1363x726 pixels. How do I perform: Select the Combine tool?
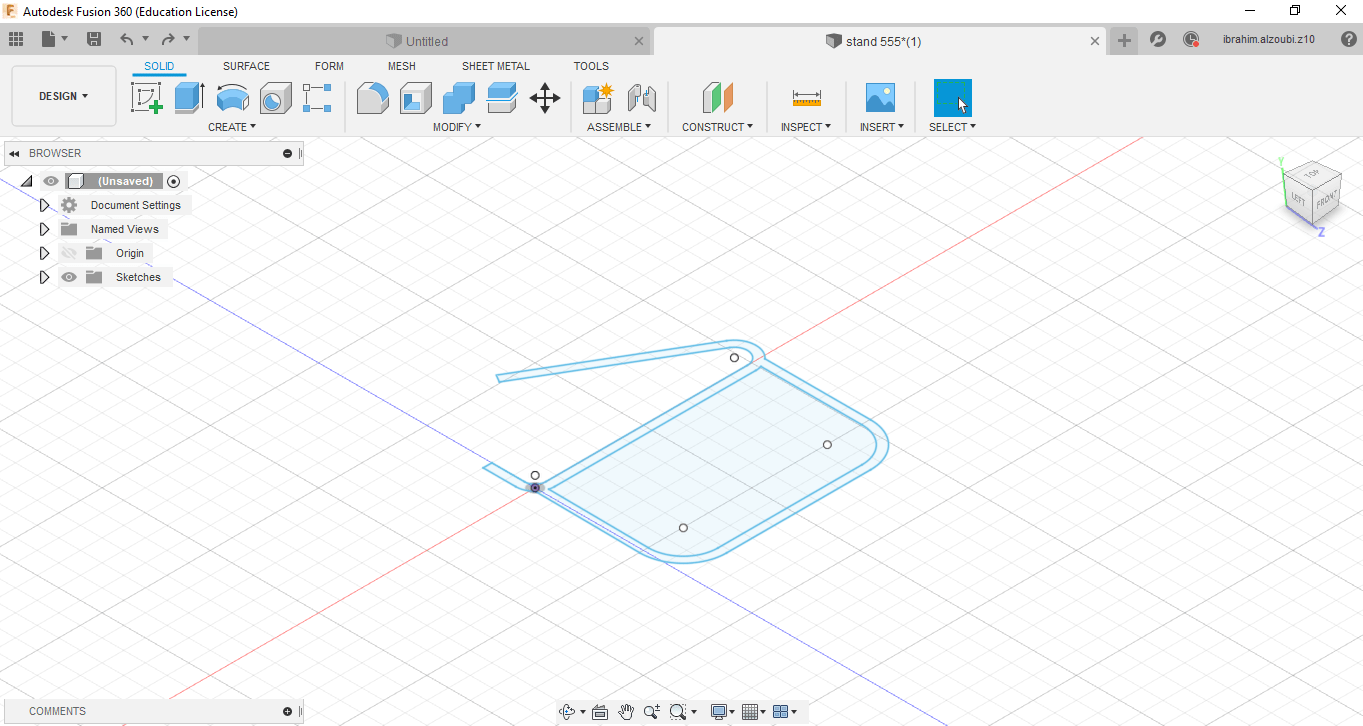(x=458, y=98)
